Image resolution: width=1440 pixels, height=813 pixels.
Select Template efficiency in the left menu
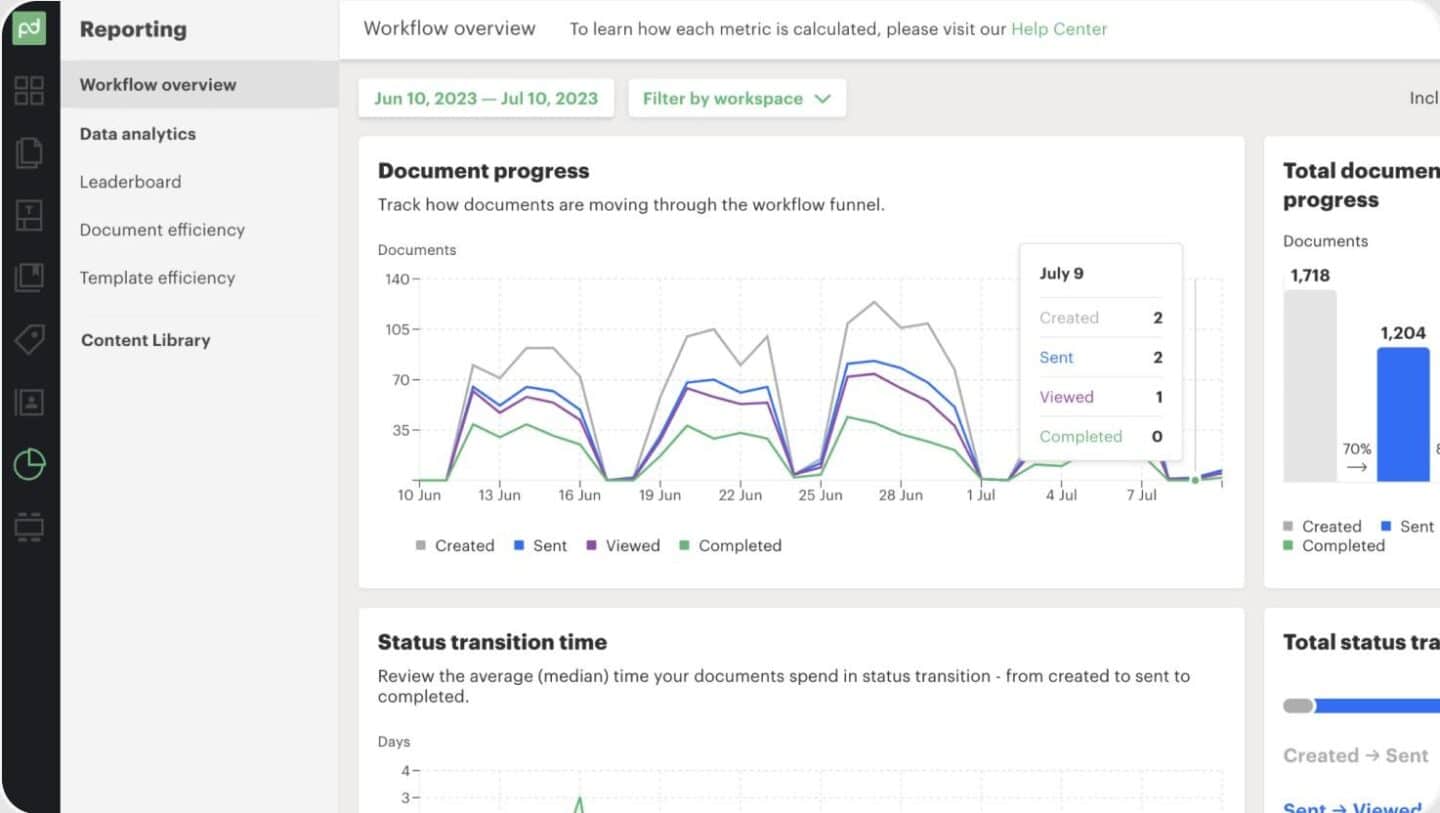click(x=156, y=277)
